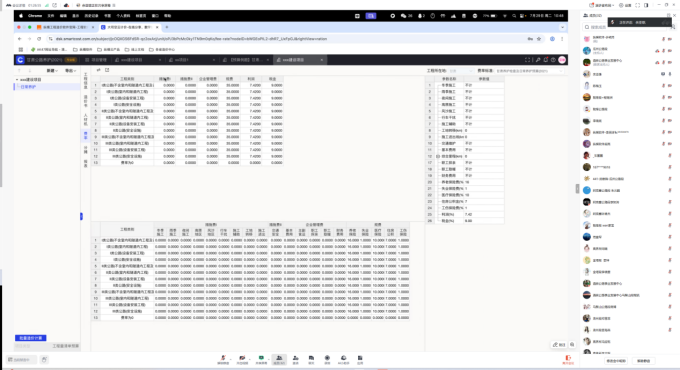This screenshot has height=370, width=680.
Task: Open the 新建 dropdown in left panel
Action: tap(52, 71)
